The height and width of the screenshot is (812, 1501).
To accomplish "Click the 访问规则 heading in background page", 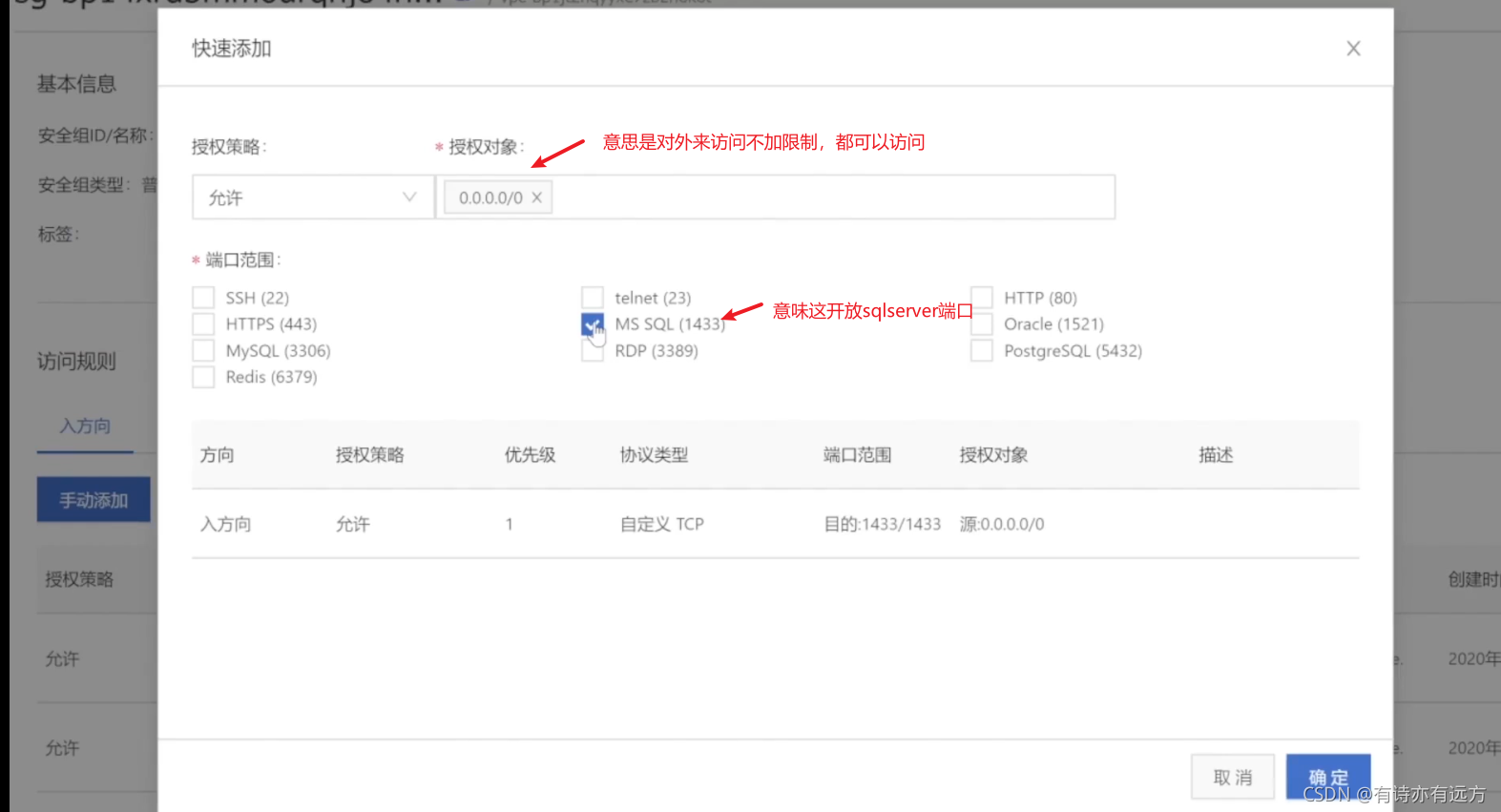I will (76, 362).
